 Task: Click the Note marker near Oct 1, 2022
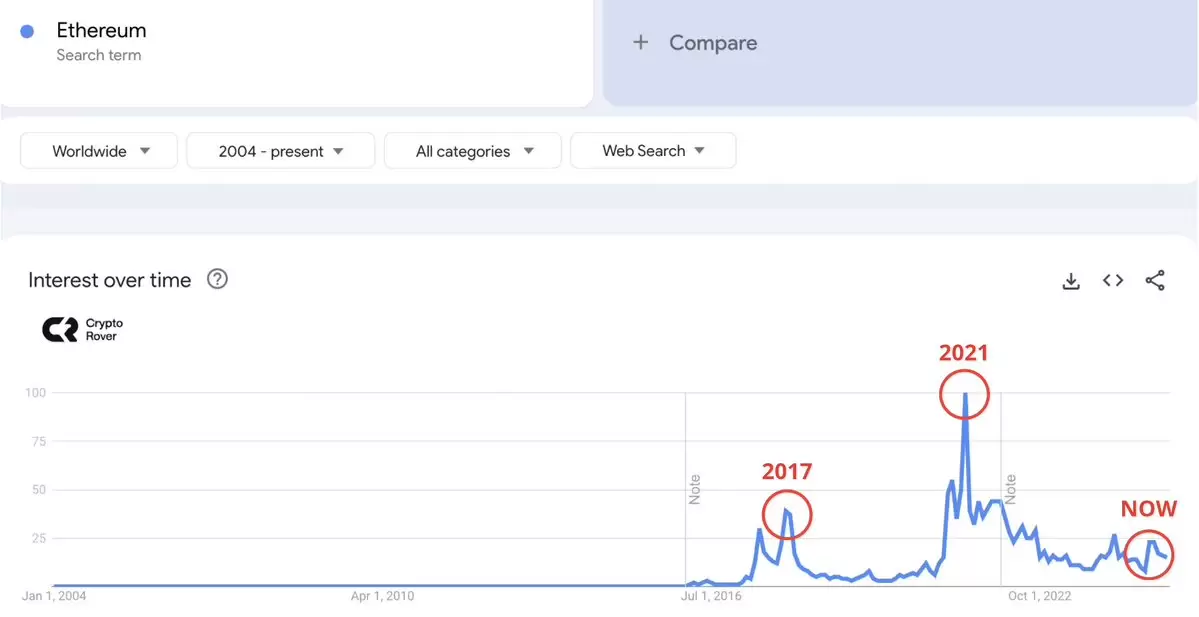(x=1010, y=489)
